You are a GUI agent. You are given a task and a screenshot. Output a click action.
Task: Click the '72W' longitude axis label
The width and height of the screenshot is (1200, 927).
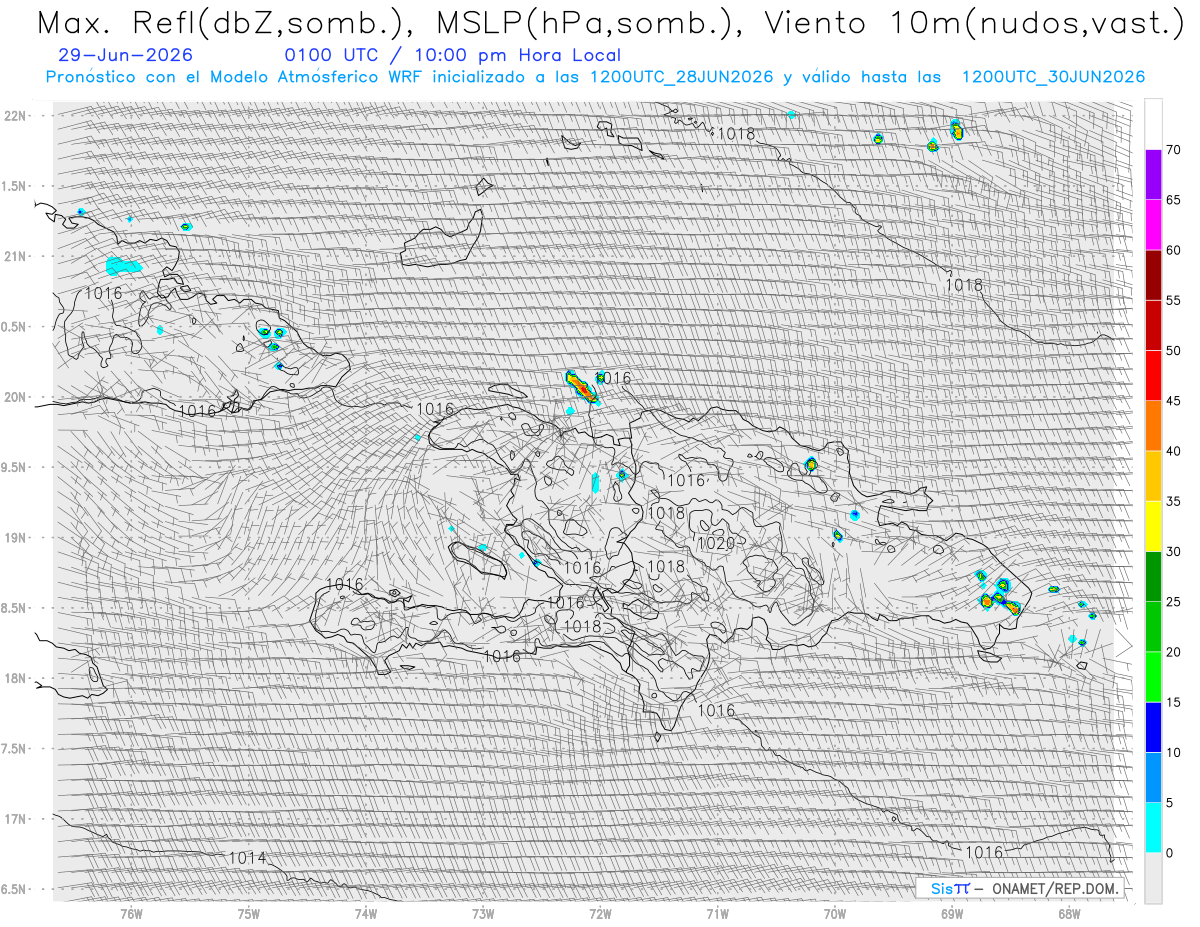(600, 913)
